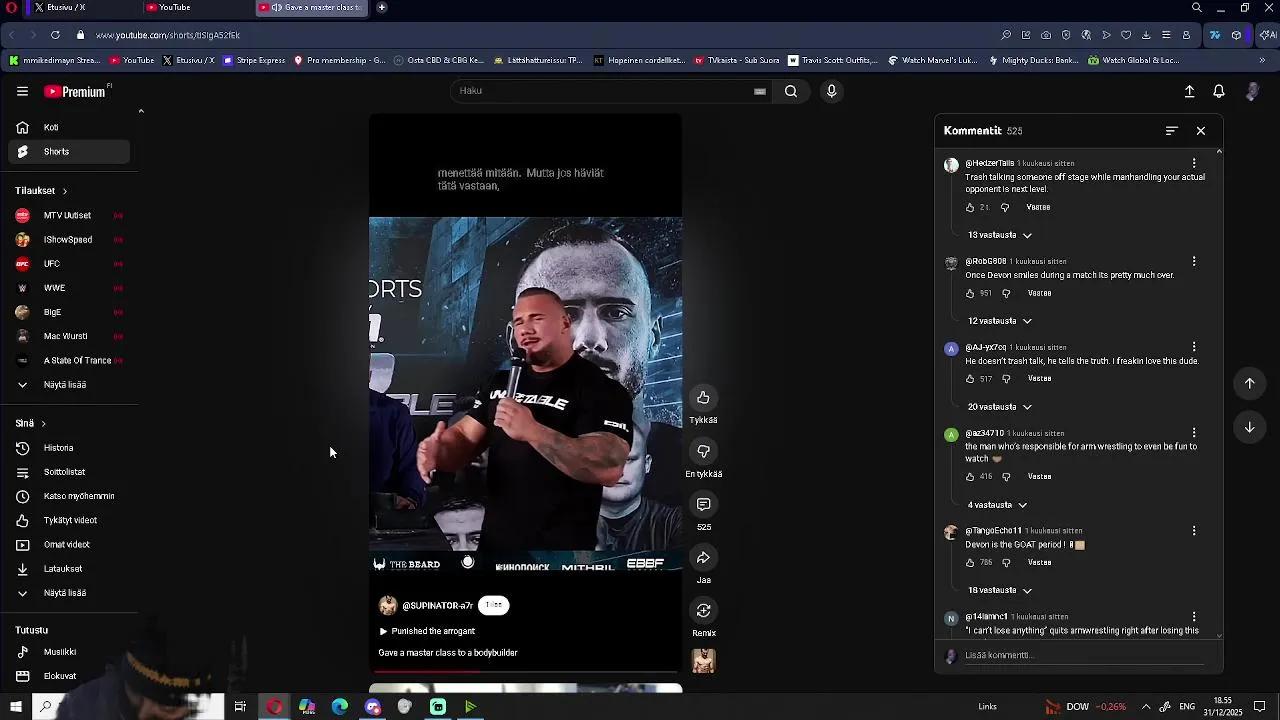
Task: Expand Näytä lisää in the subscriptions list
Action: point(63,384)
